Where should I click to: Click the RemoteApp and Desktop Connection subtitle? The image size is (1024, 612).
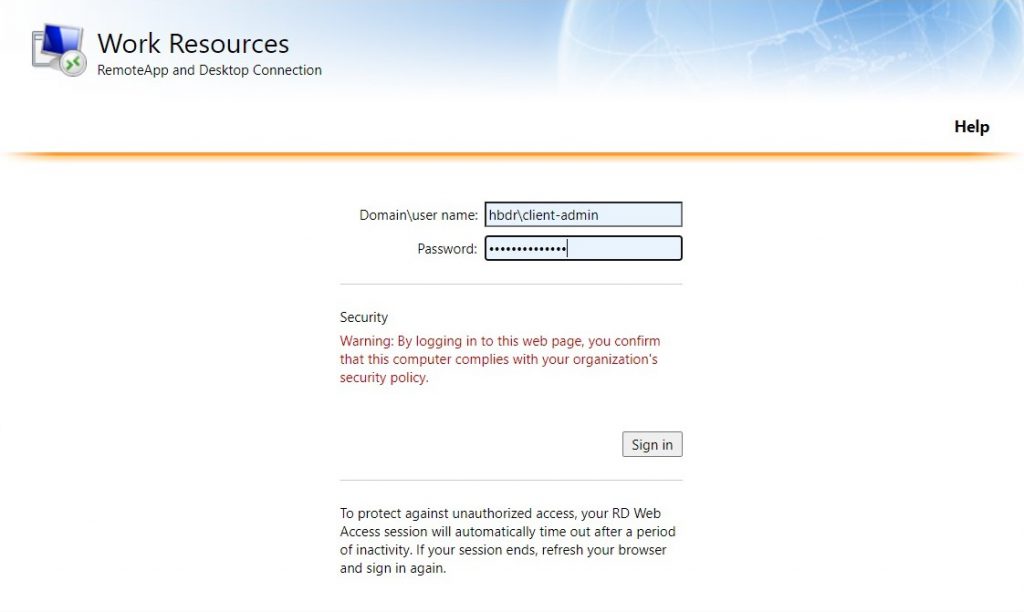pyautogui.click(x=209, y=70)
